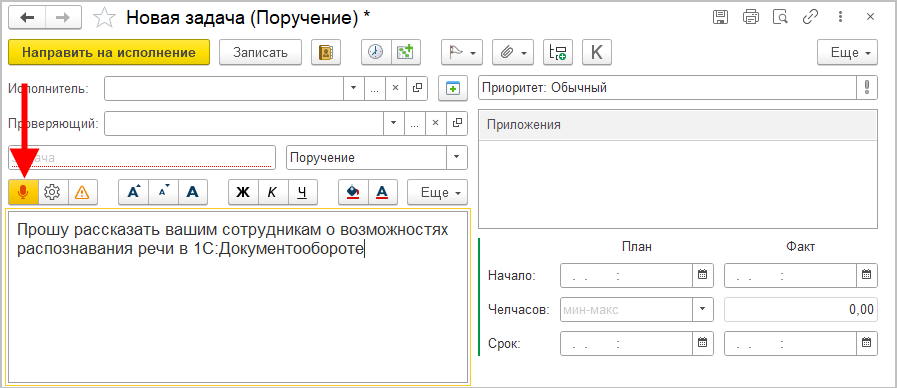The height and width of the screenshot is (388, 897).
Task: Click the orange warning triangle icon
Action: coord(82,193)
